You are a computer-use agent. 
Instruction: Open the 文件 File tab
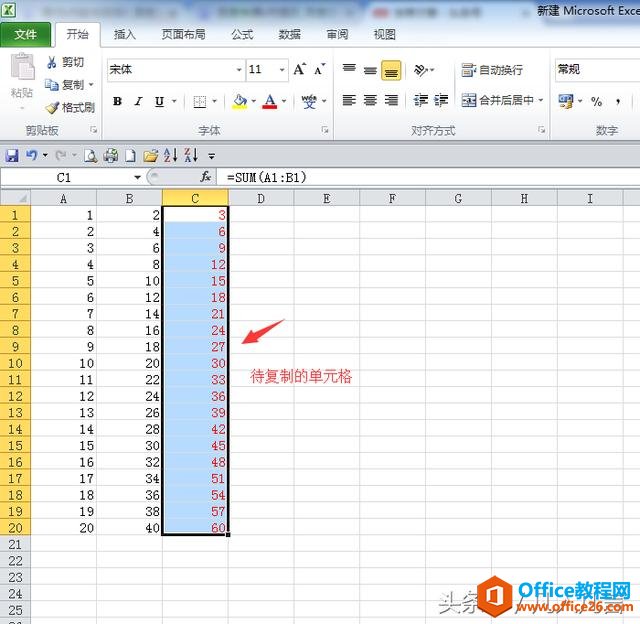point(25,35)
